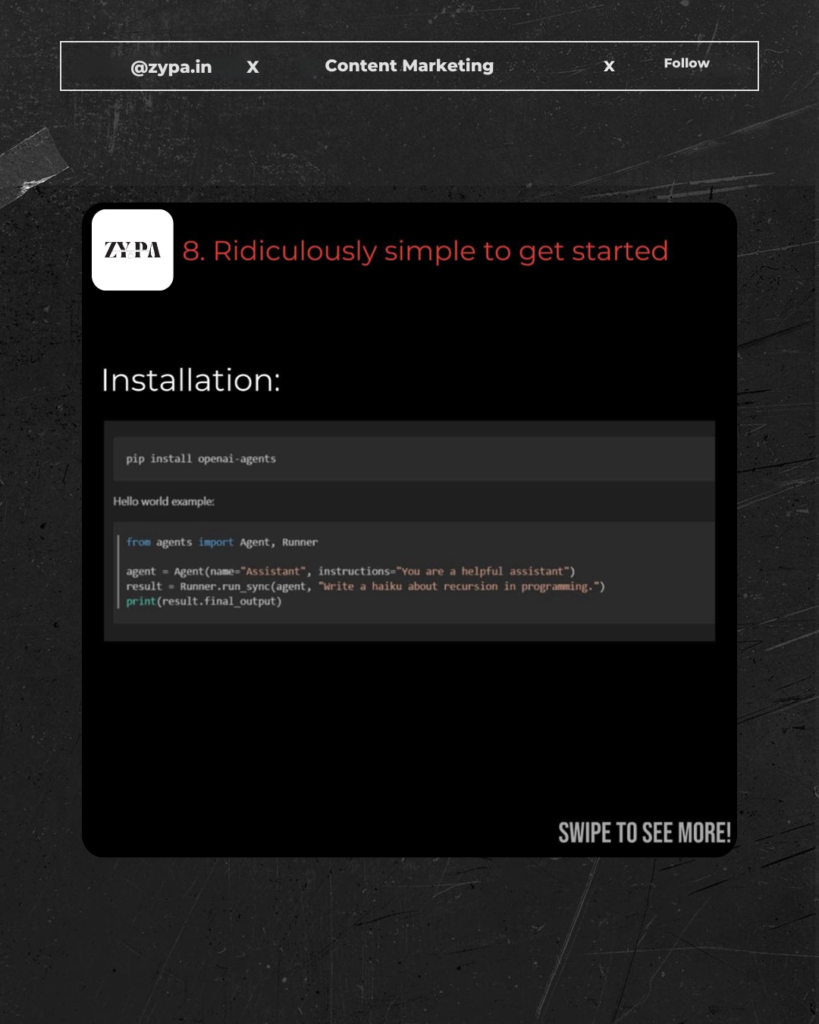Click the "from agents import Agent, Runner" line
Screen dimensions: 819x1024
tap(222, 542)
